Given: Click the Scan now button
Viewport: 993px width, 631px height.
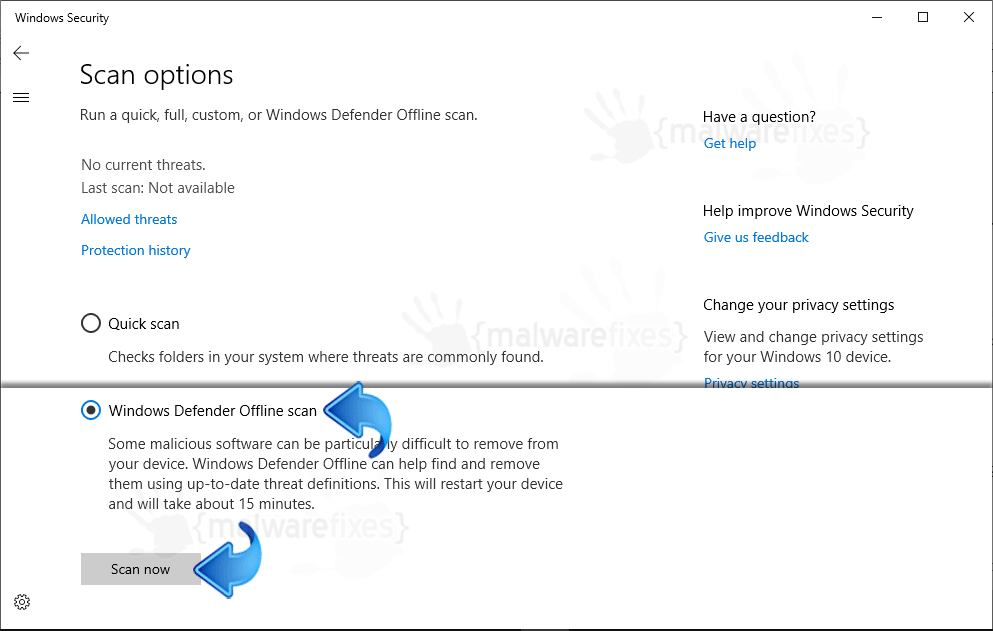Looking at the screenshot, I should (x=141, y=569).
